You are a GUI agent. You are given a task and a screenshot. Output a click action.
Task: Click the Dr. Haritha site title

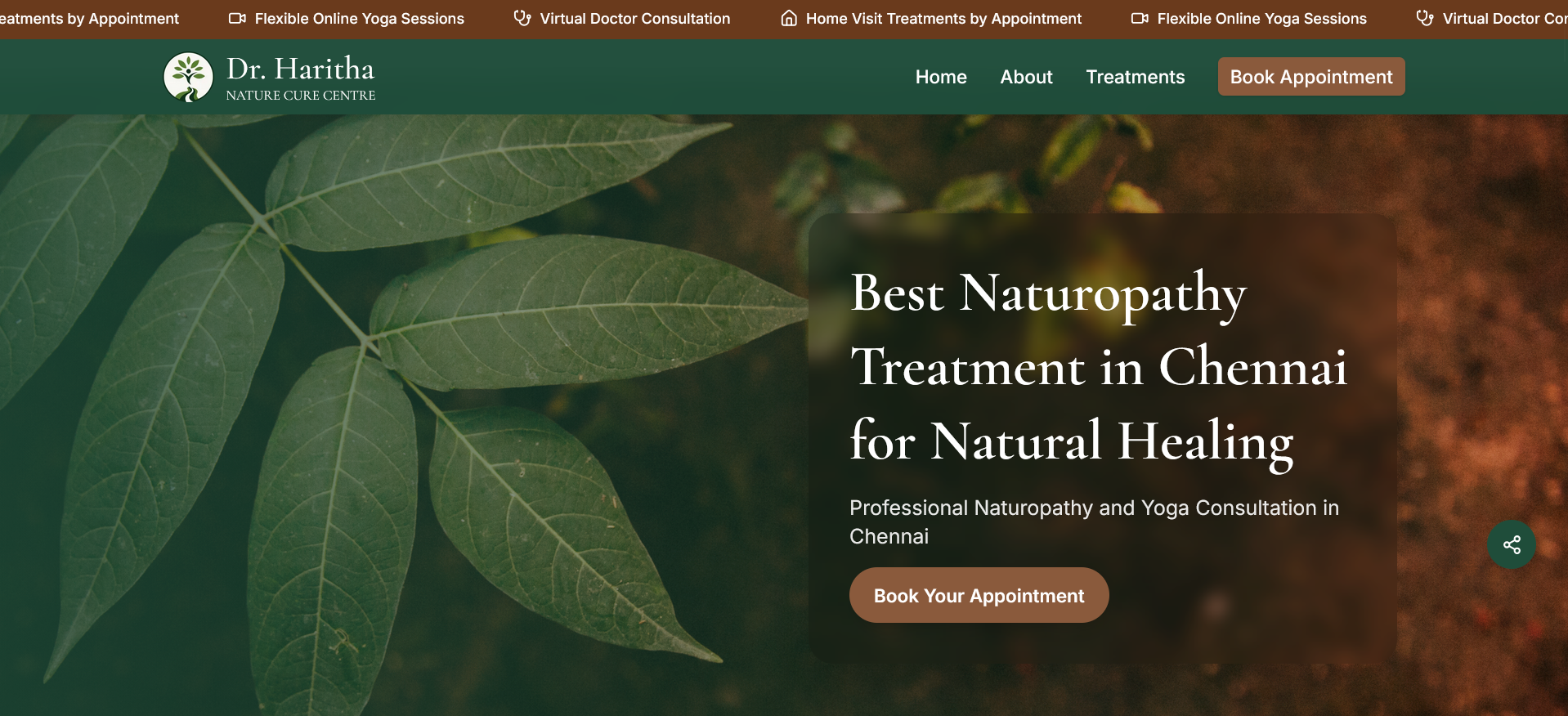[300, 69]
